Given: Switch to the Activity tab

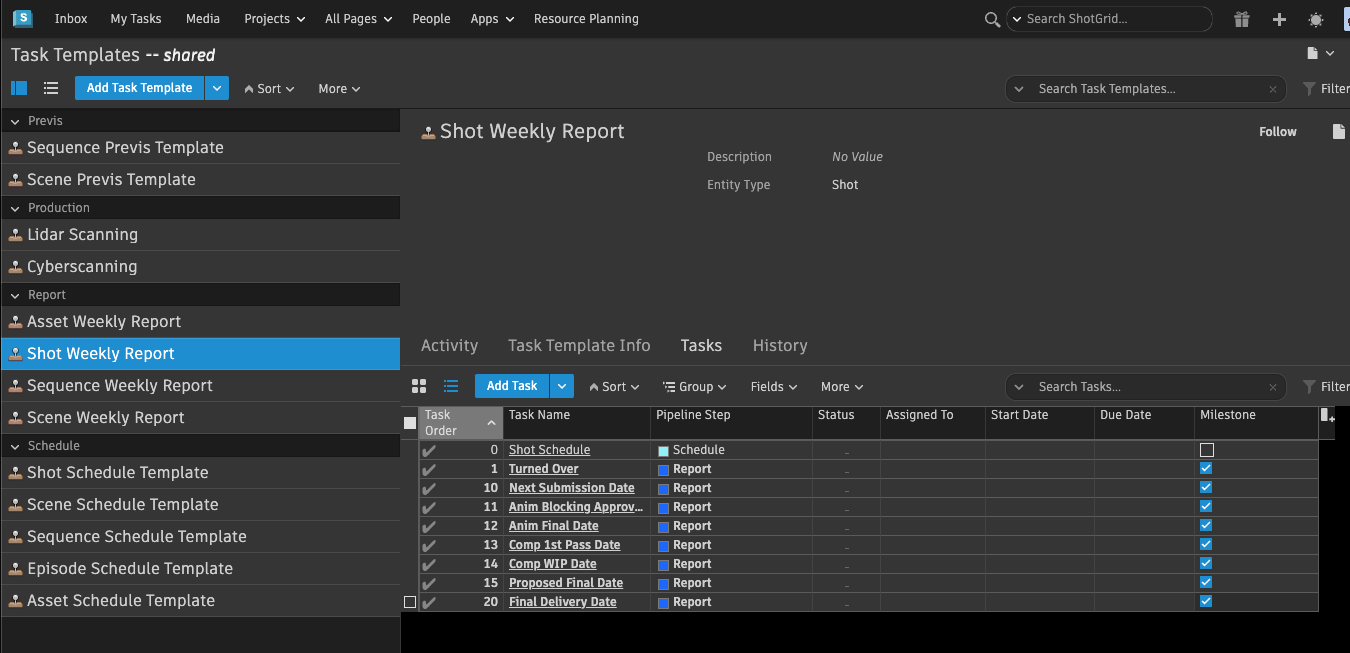Looking at the screenshot, I should (449, 346).
